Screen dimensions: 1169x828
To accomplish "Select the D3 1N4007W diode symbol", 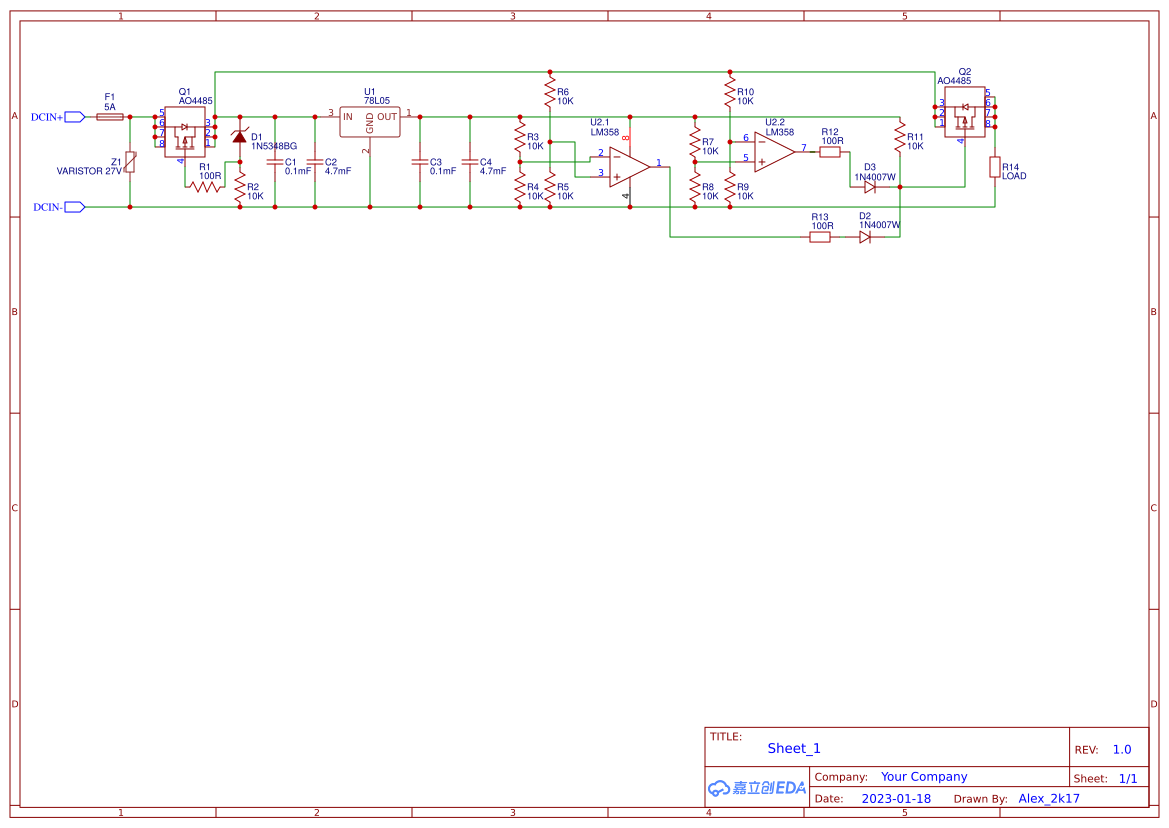I will 869,187.
